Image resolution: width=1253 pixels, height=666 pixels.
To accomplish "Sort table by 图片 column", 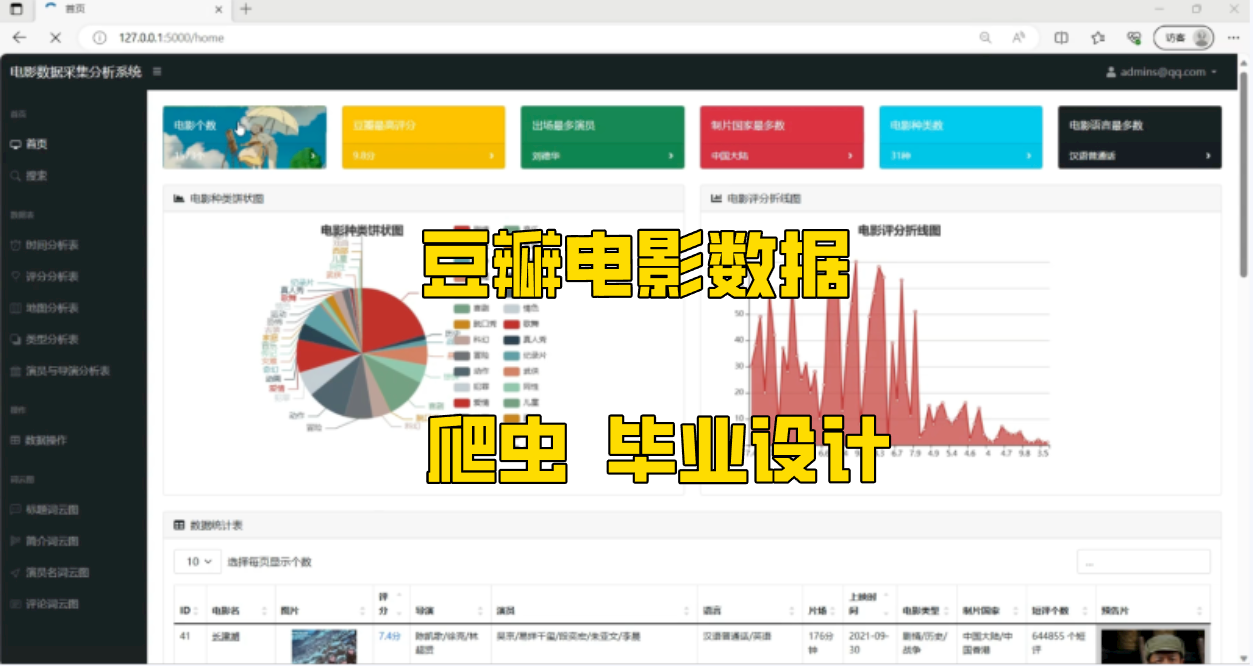I will click(x=324, y=610).
